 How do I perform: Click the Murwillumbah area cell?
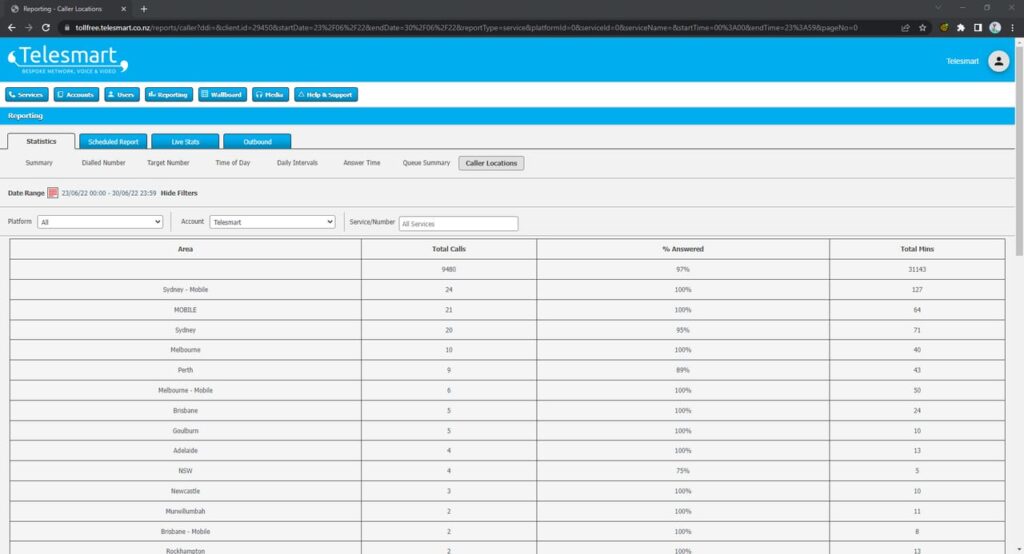point(185,512)
